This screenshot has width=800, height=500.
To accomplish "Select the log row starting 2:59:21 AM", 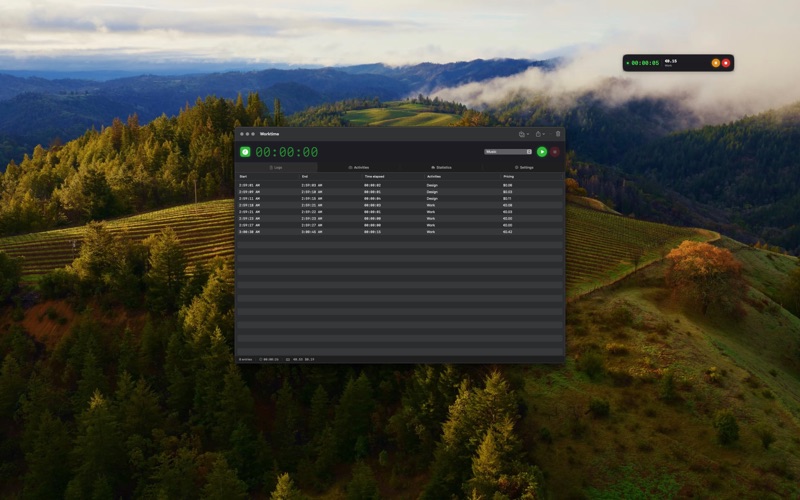I will [400, 212].
